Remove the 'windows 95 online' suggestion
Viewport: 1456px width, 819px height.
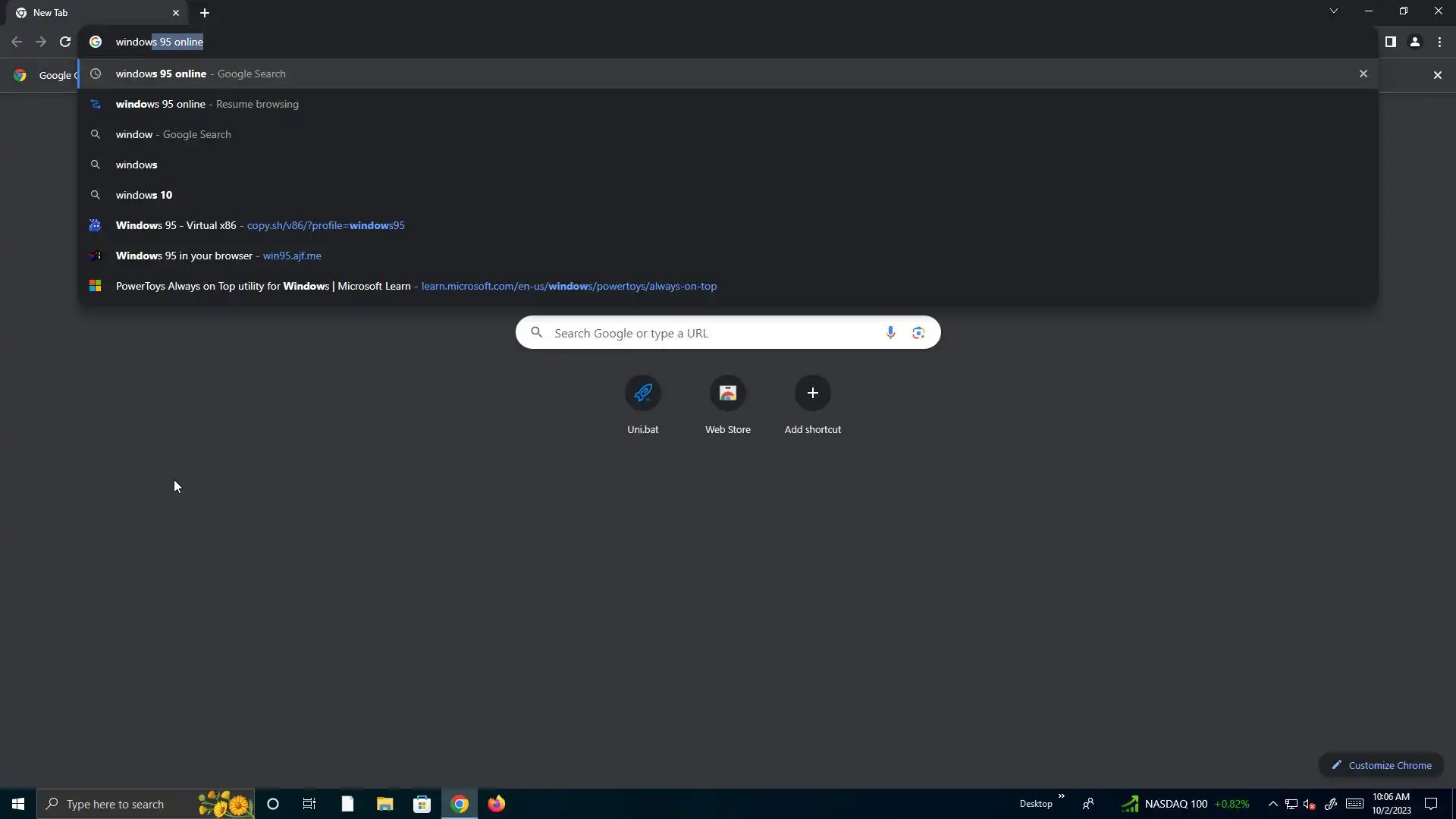[x=1363, y=74]
